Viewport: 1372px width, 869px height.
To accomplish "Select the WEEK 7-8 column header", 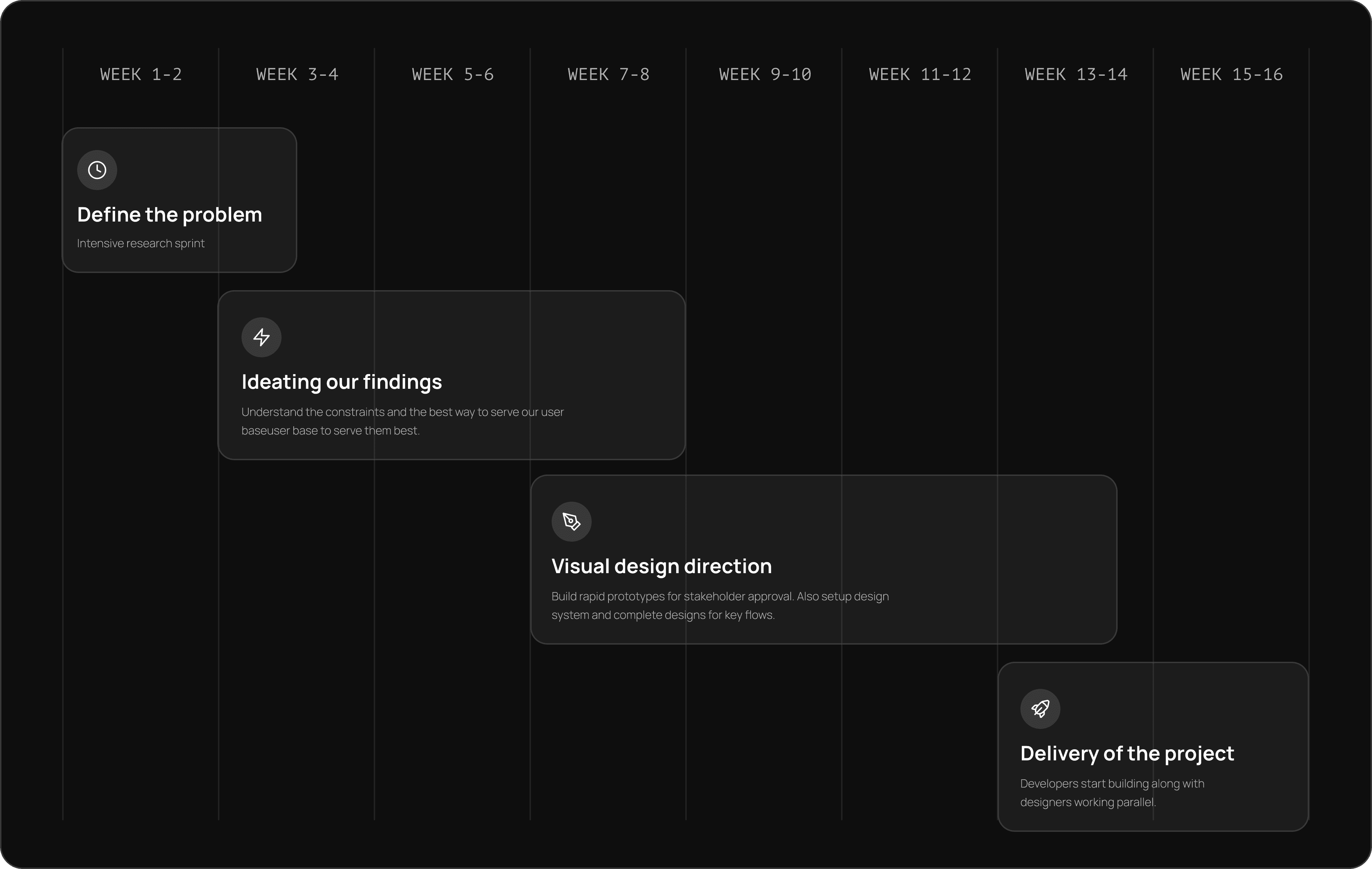I will coord(608,75).
